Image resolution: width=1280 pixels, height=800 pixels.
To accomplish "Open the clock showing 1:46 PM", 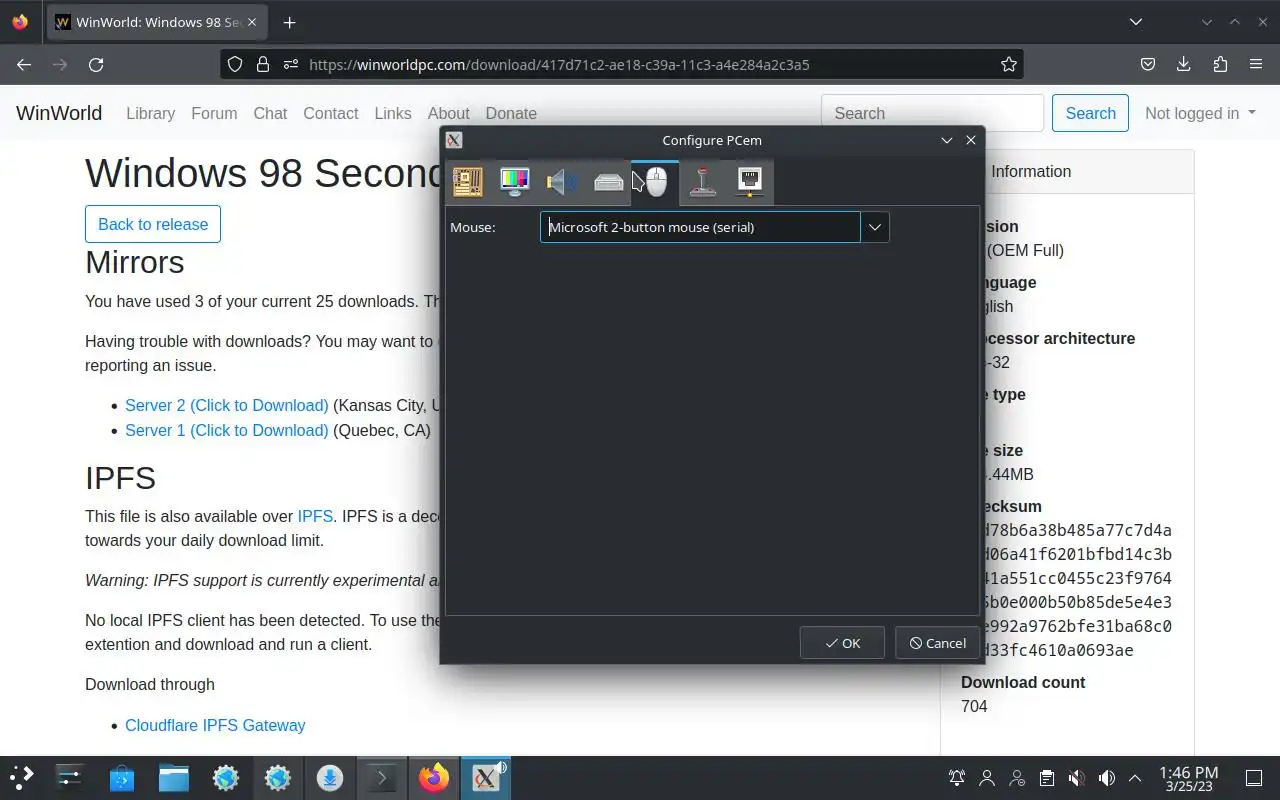I will pos(1188,779).
